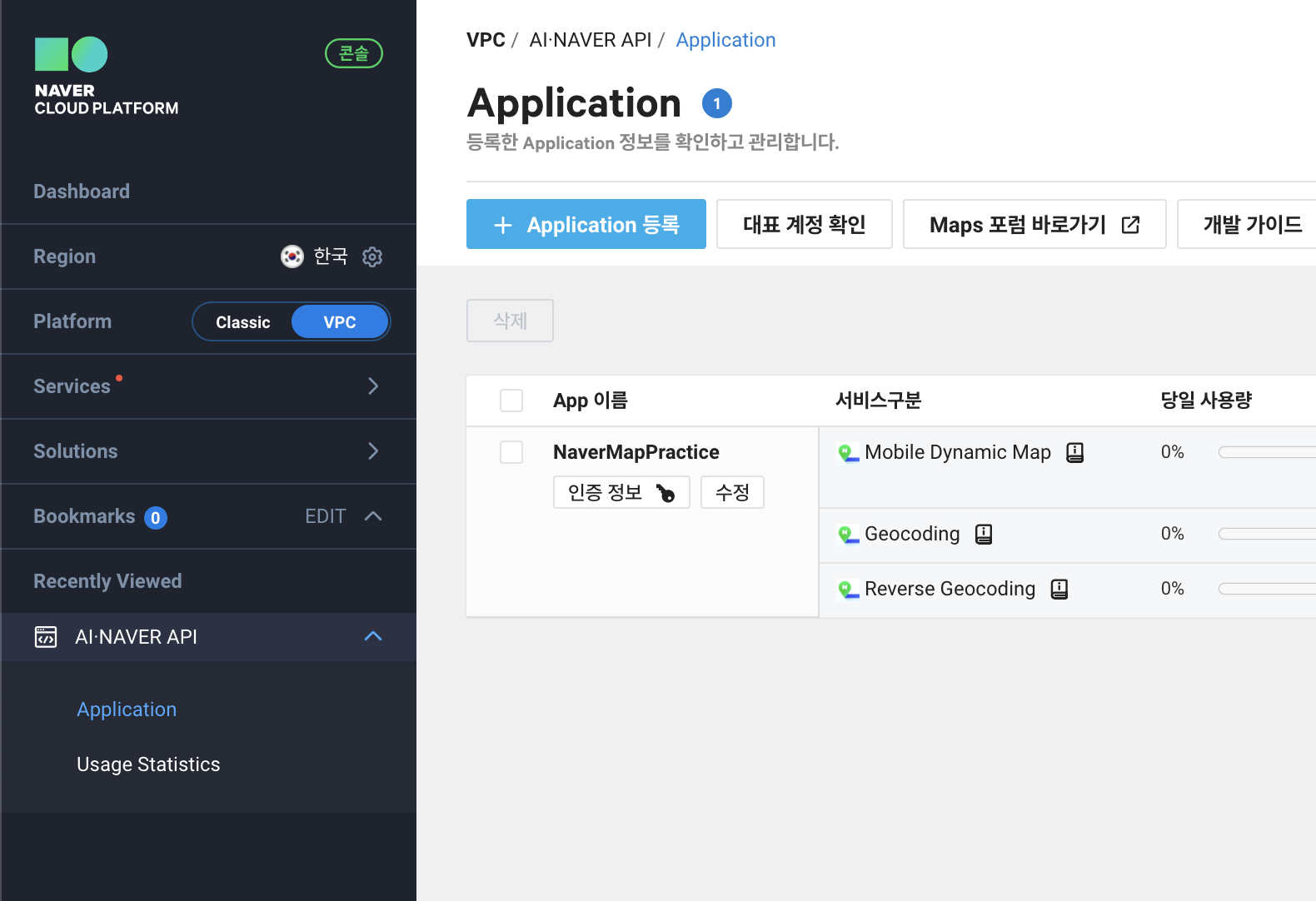The image size is (1316, 901).
Task: Open the Recently Viewed section
Action: click(x=107, y=581)
